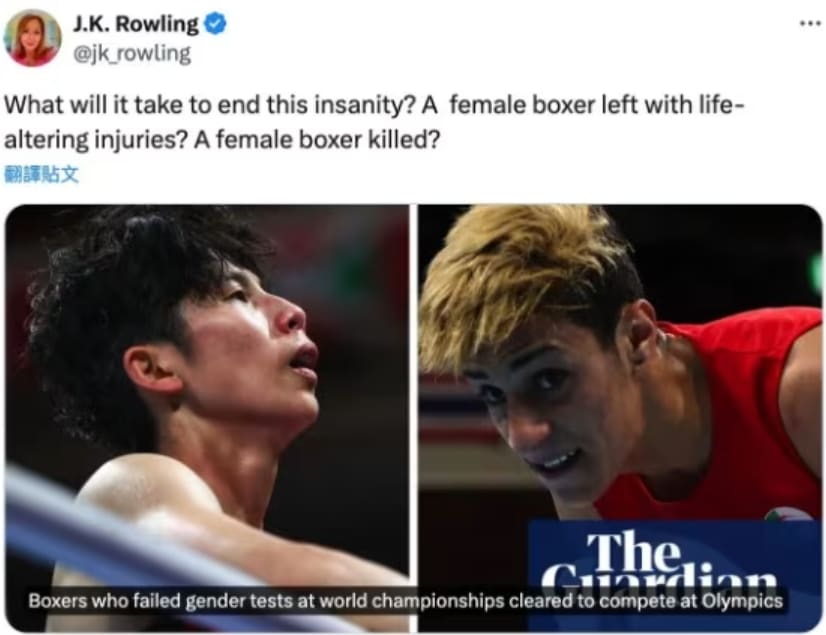The height and width of the screenshot is (635, 826).
Task: Translate post via the 翻譯貼文 link
Action: 41,174
